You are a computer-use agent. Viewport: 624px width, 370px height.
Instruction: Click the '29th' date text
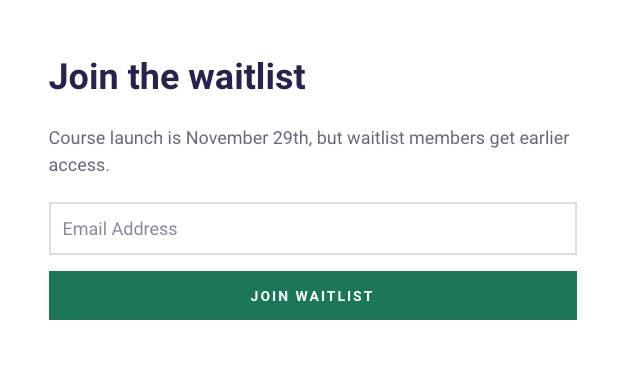(292, 138)
